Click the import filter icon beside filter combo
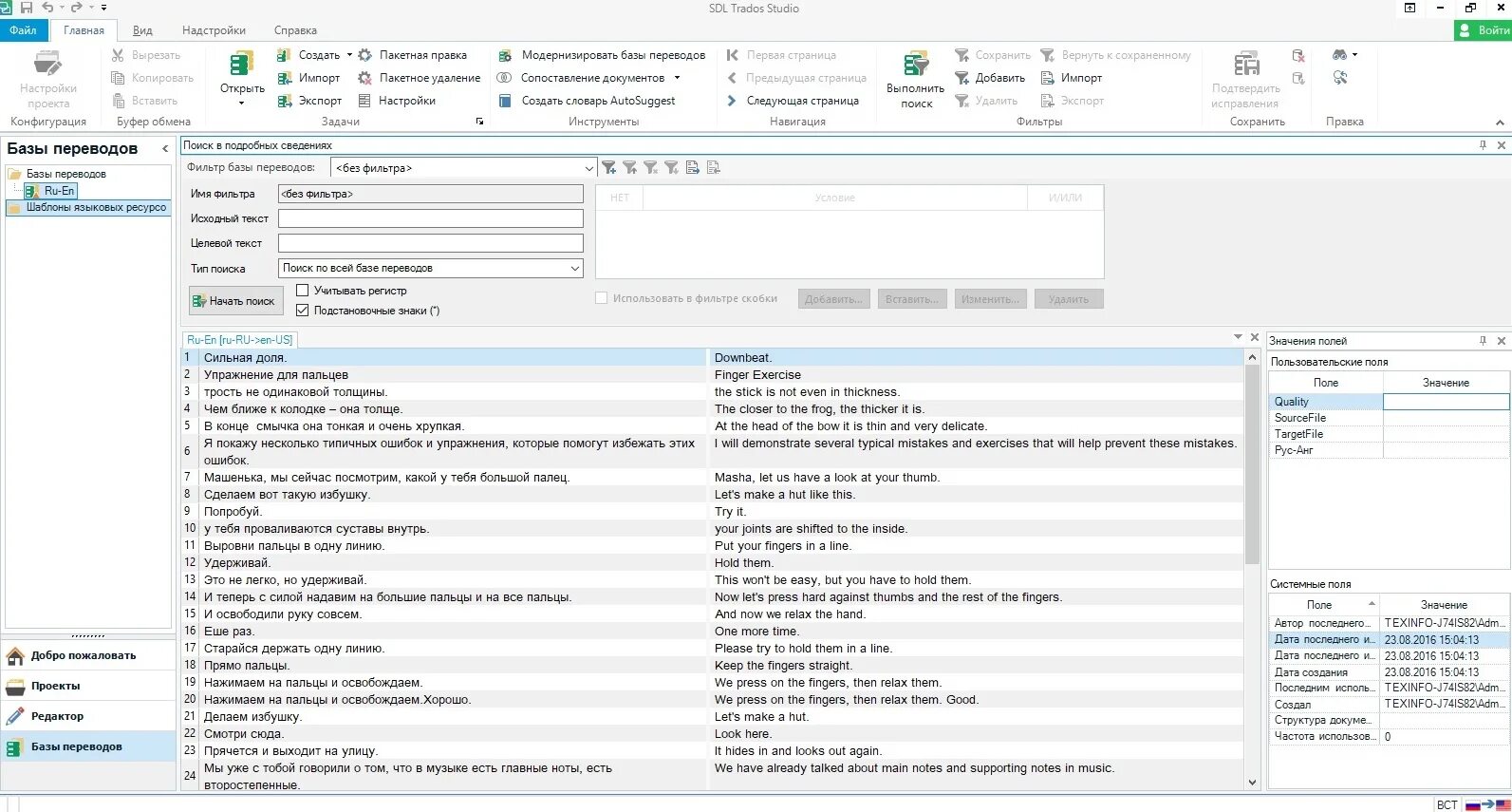This screenshot has height=812, width=1512. click(693, 168)
